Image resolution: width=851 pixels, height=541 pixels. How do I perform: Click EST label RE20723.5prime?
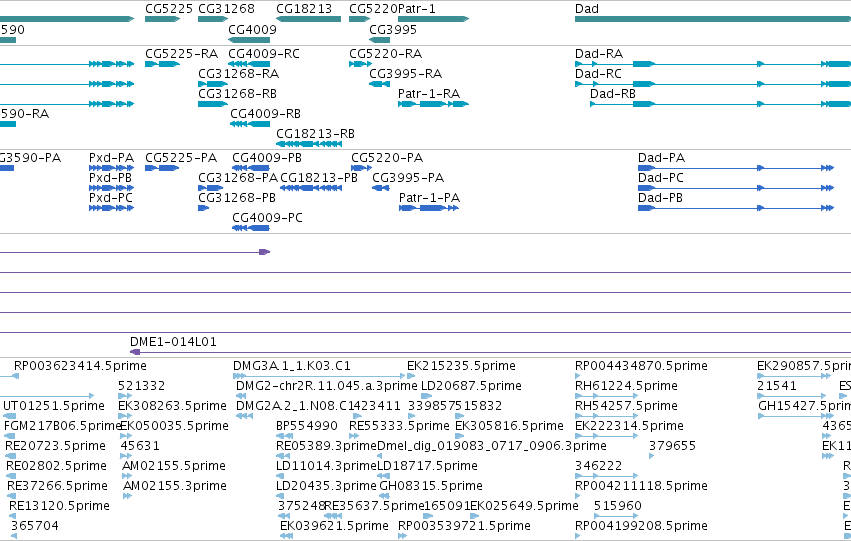click(x=55, y=446)
